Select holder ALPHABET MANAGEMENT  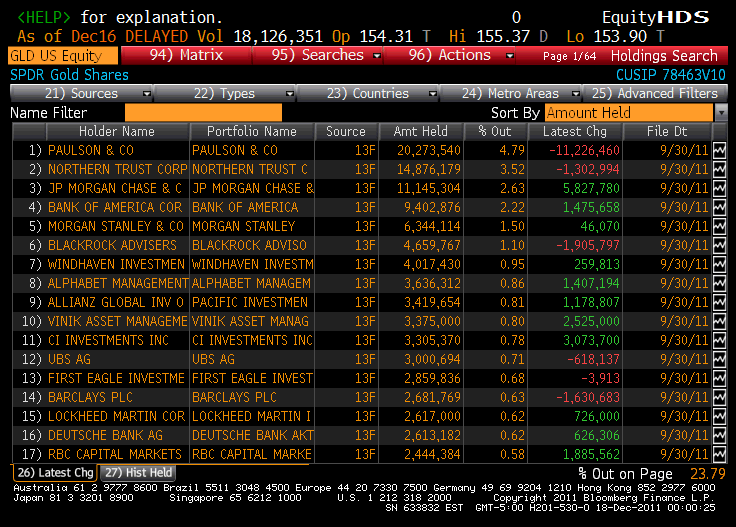tap(118, 283)
